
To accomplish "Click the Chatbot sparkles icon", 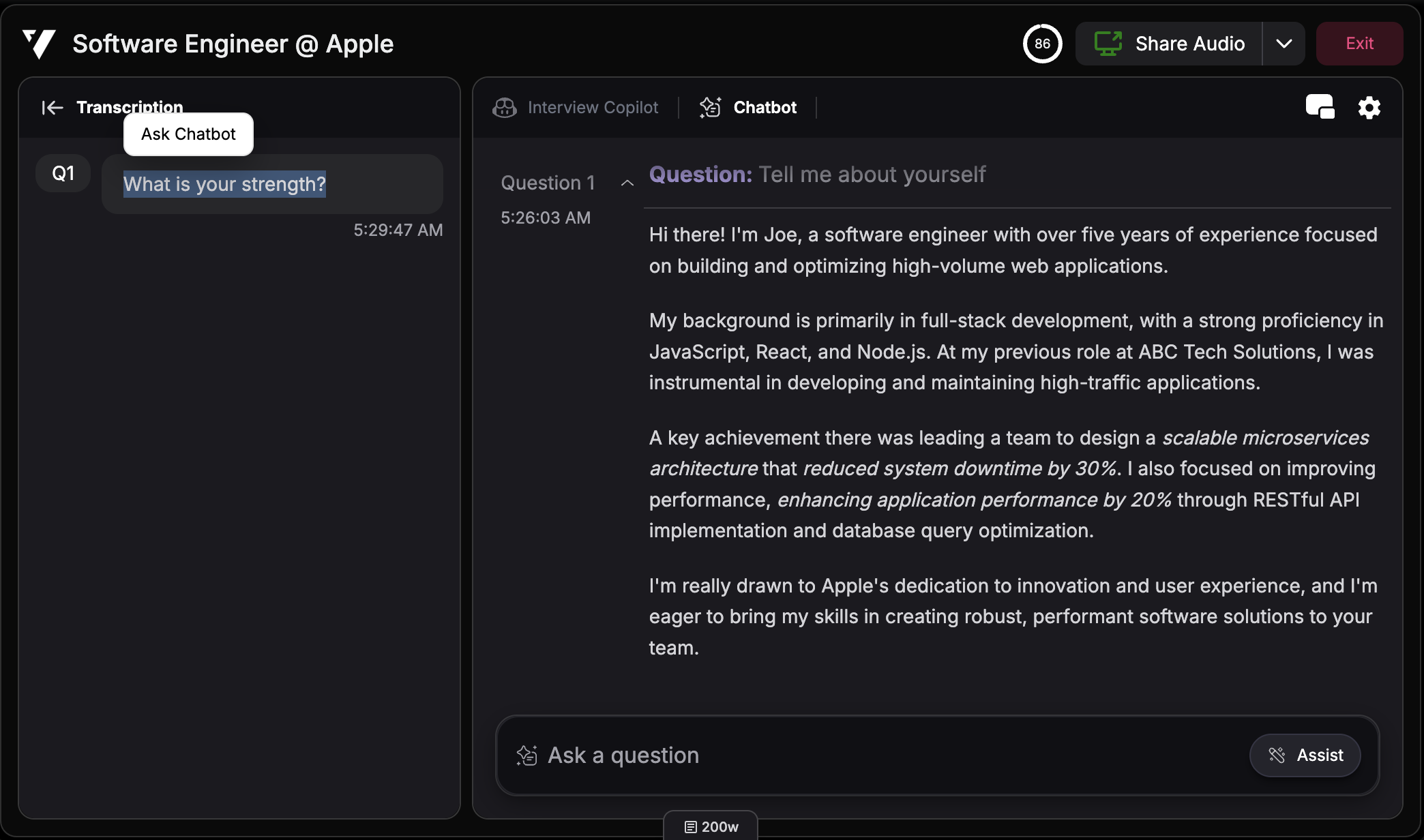I will tap(710, 107).
